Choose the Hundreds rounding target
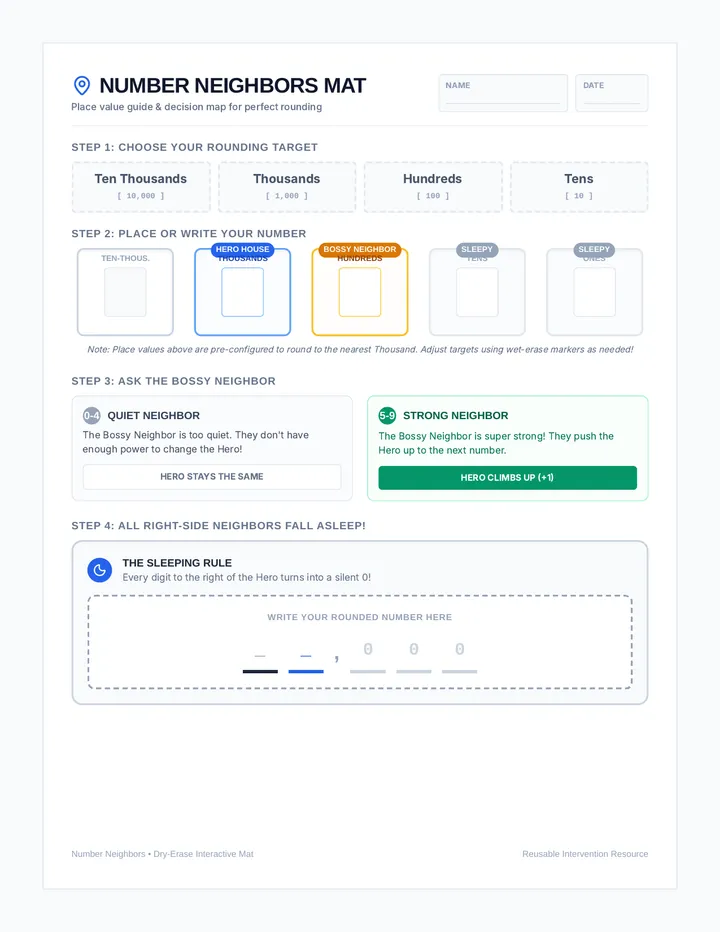The image size is (720, 932). click(x=433, y=187)
